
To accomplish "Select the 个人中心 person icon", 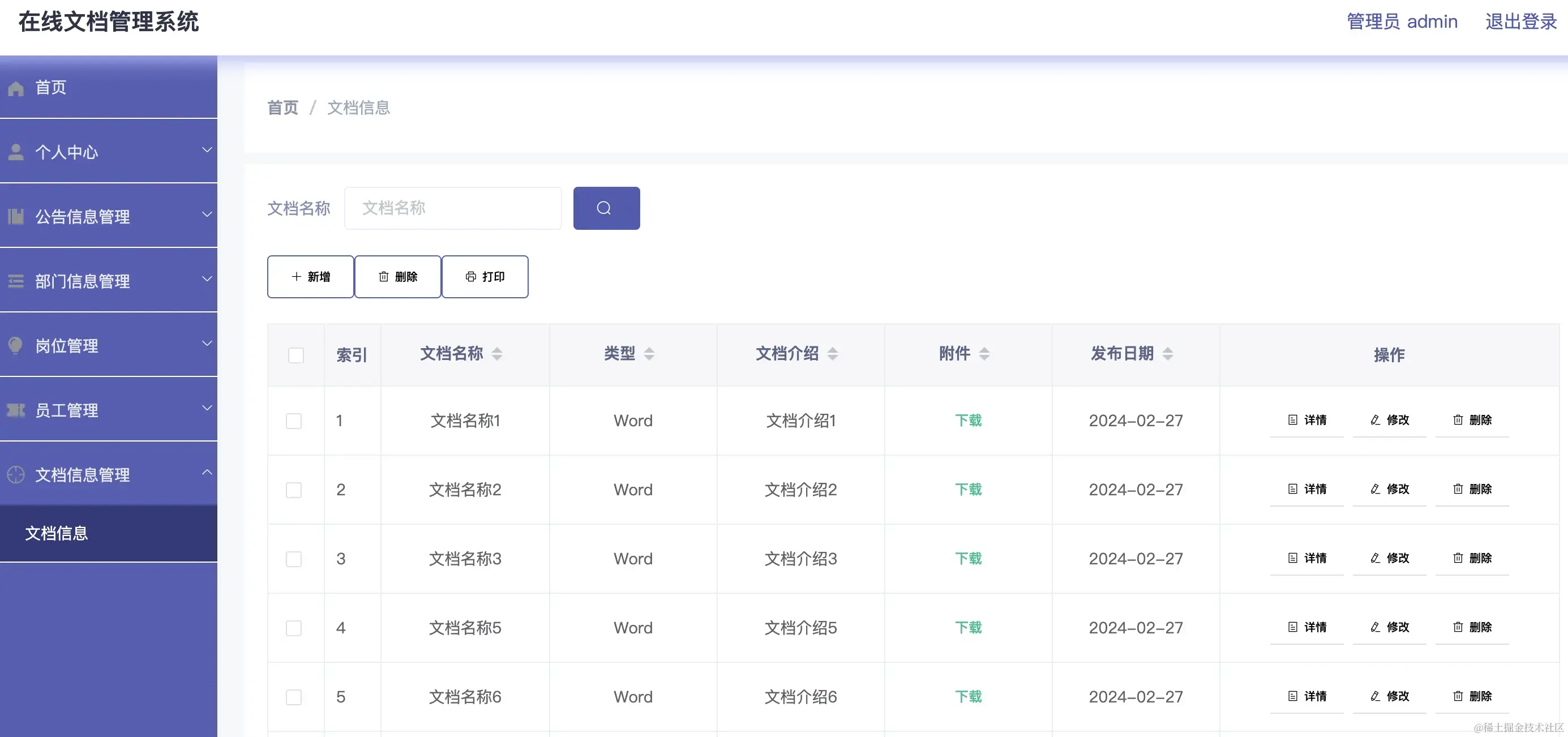I will [16, 151].
